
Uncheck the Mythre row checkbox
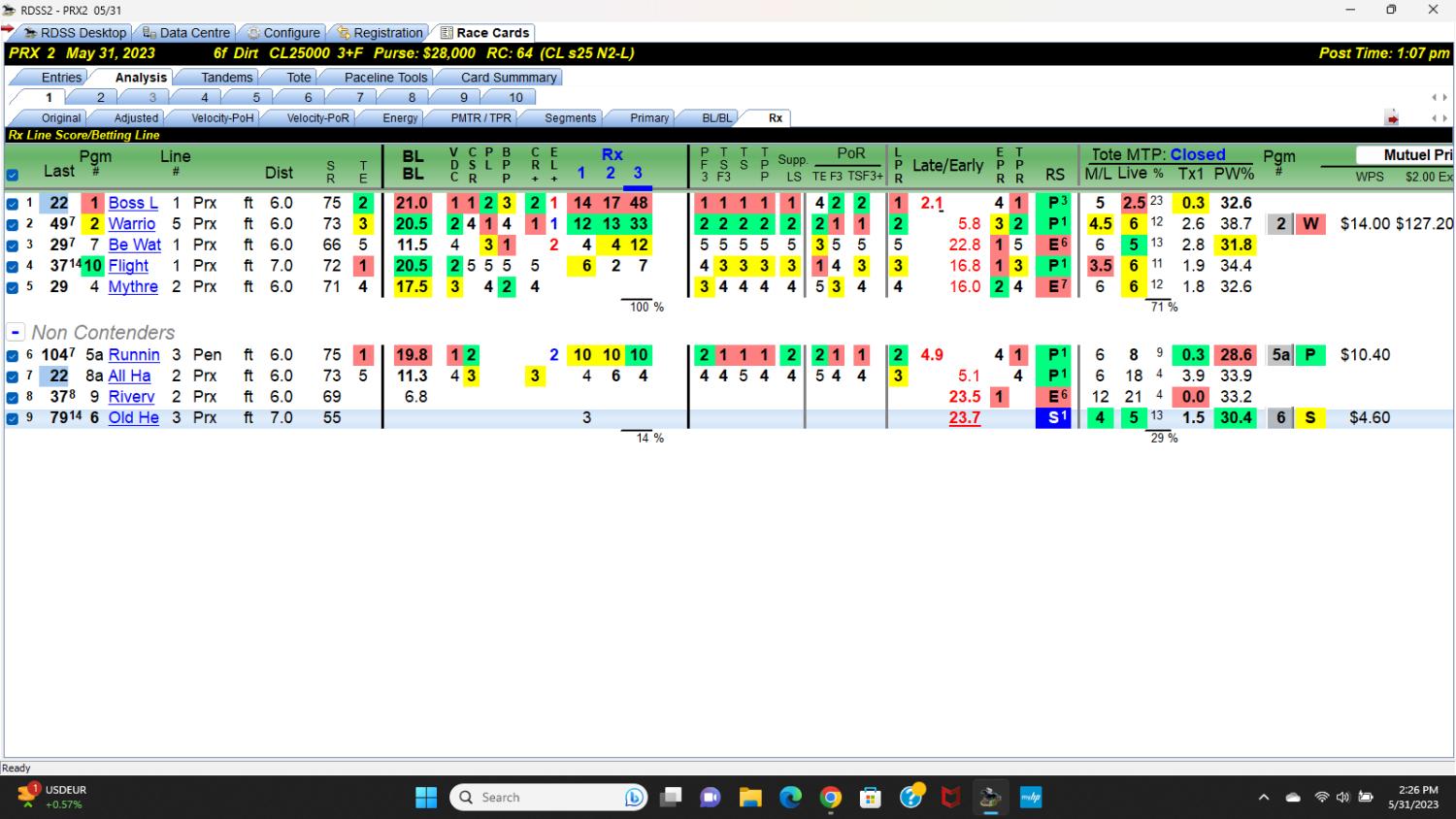(13, 287)
